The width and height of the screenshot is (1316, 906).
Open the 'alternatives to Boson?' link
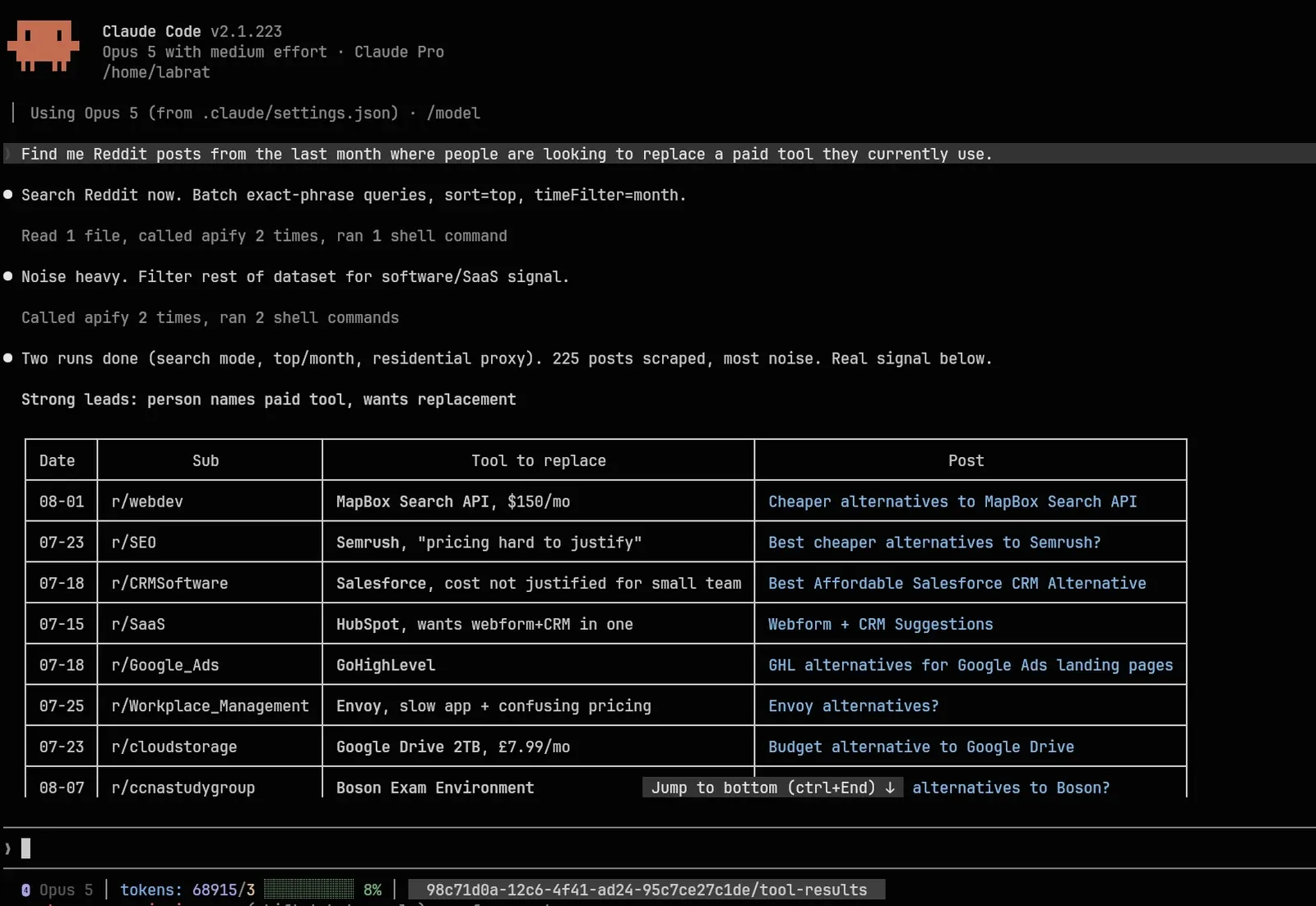(1011, 788)
